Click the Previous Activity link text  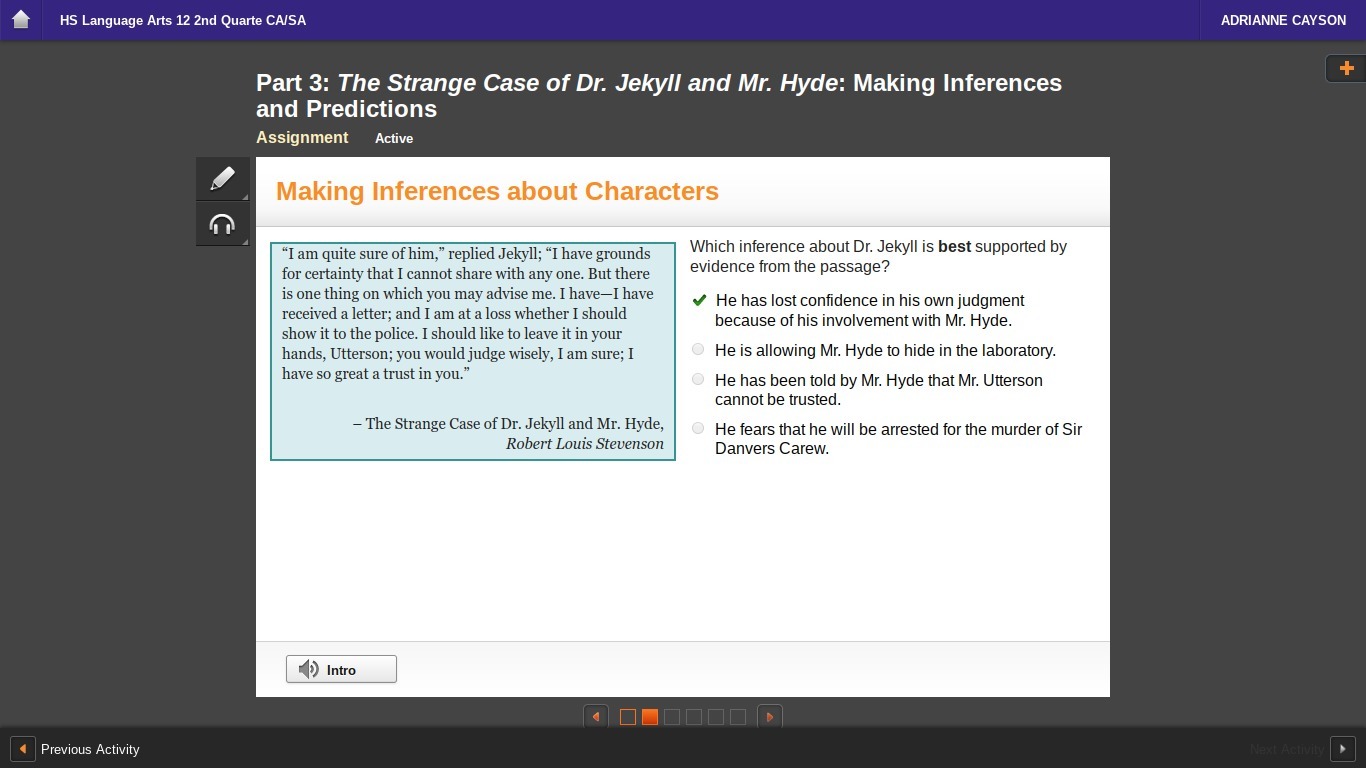click(x=90, y=749)
